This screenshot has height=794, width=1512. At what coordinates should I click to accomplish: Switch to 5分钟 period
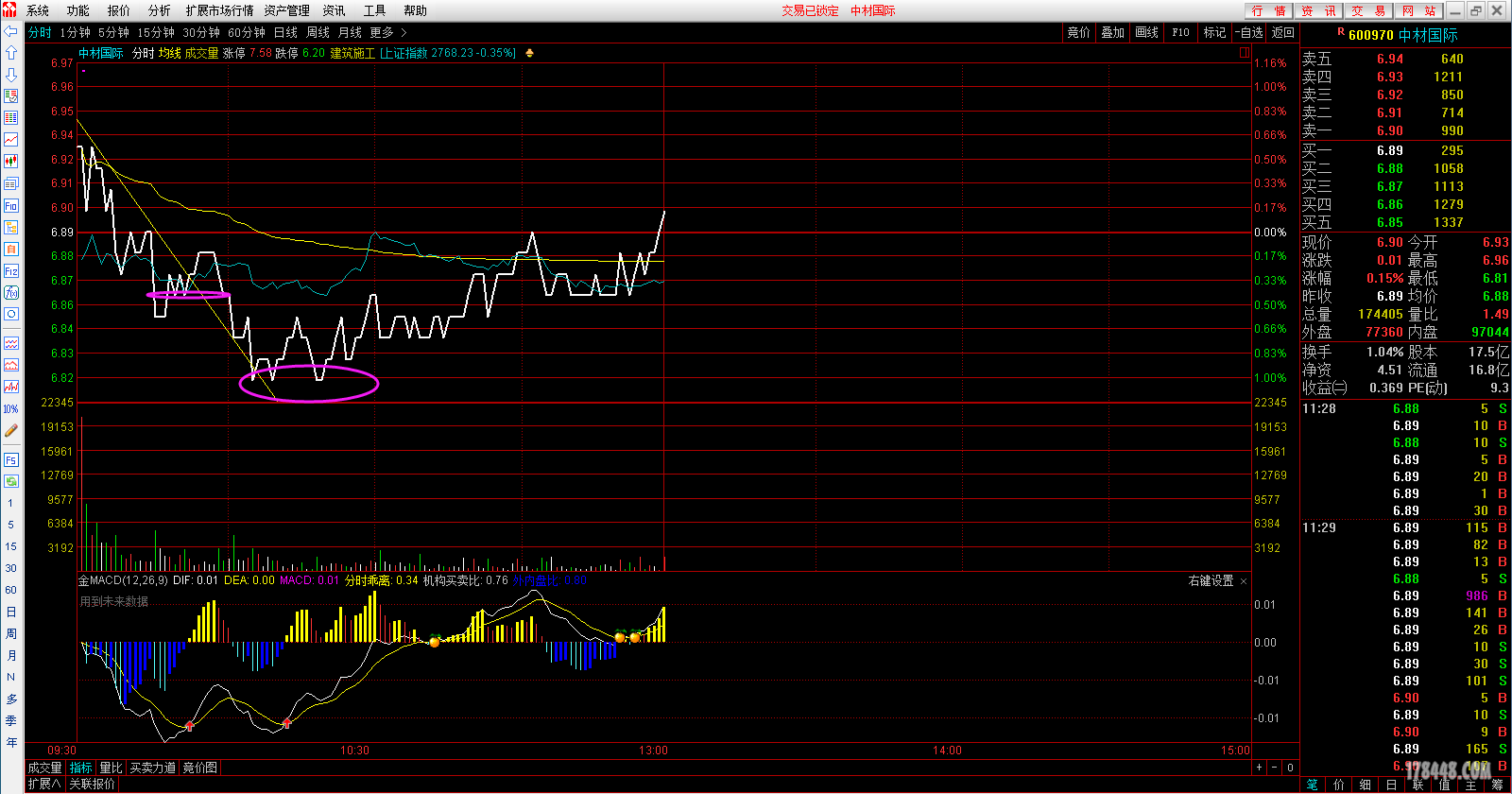[113, 32]
